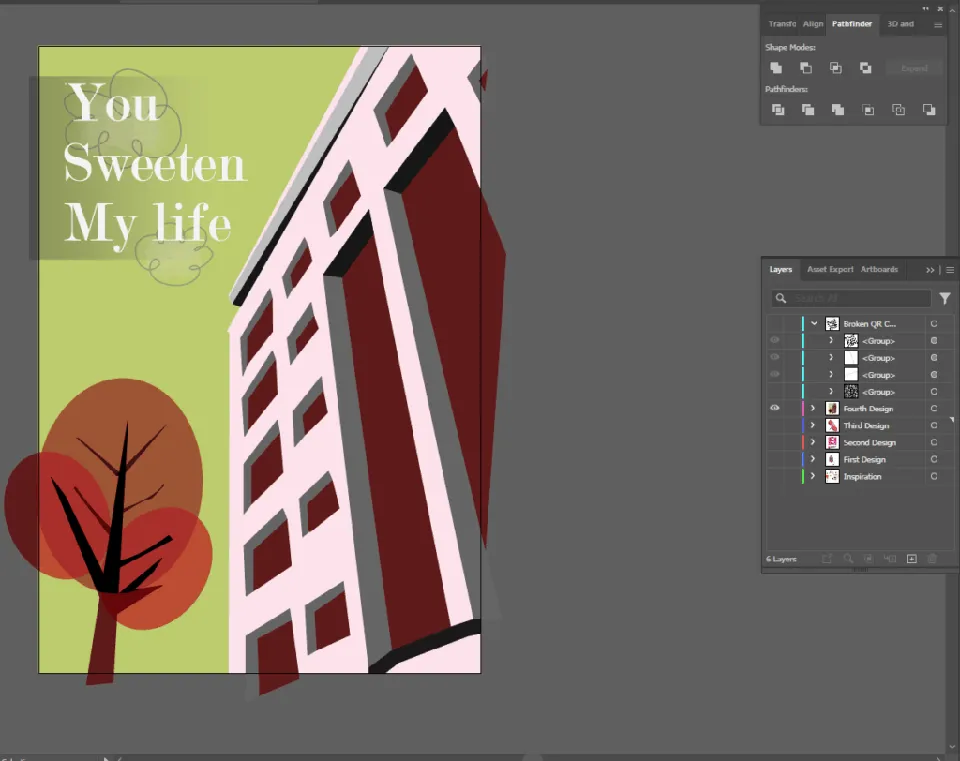This screenshot has height=761, width=960.
Task: Click the target circle for Inspiration layer
Action: 934,476
